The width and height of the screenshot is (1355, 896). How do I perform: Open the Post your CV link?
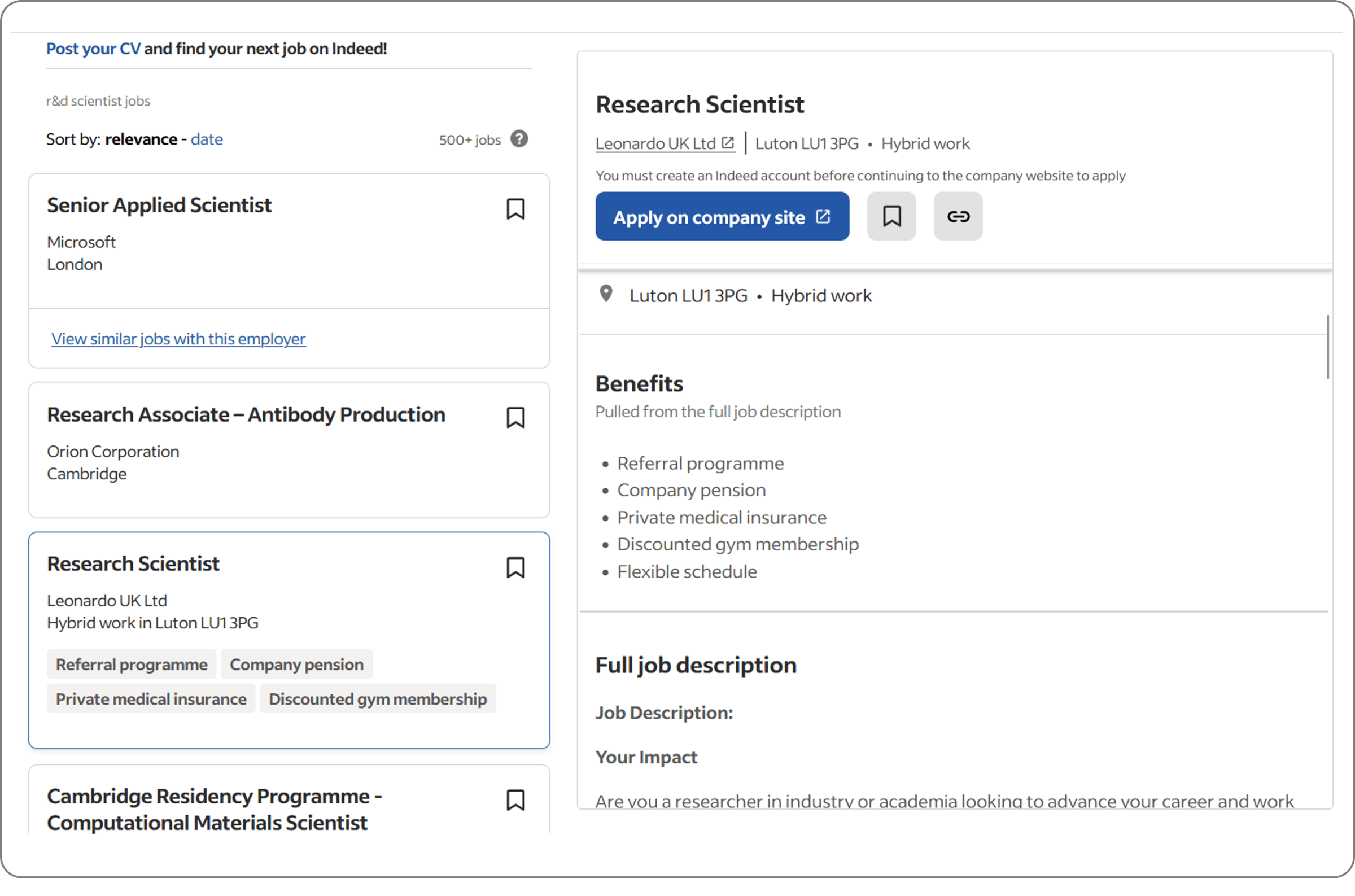93,49
